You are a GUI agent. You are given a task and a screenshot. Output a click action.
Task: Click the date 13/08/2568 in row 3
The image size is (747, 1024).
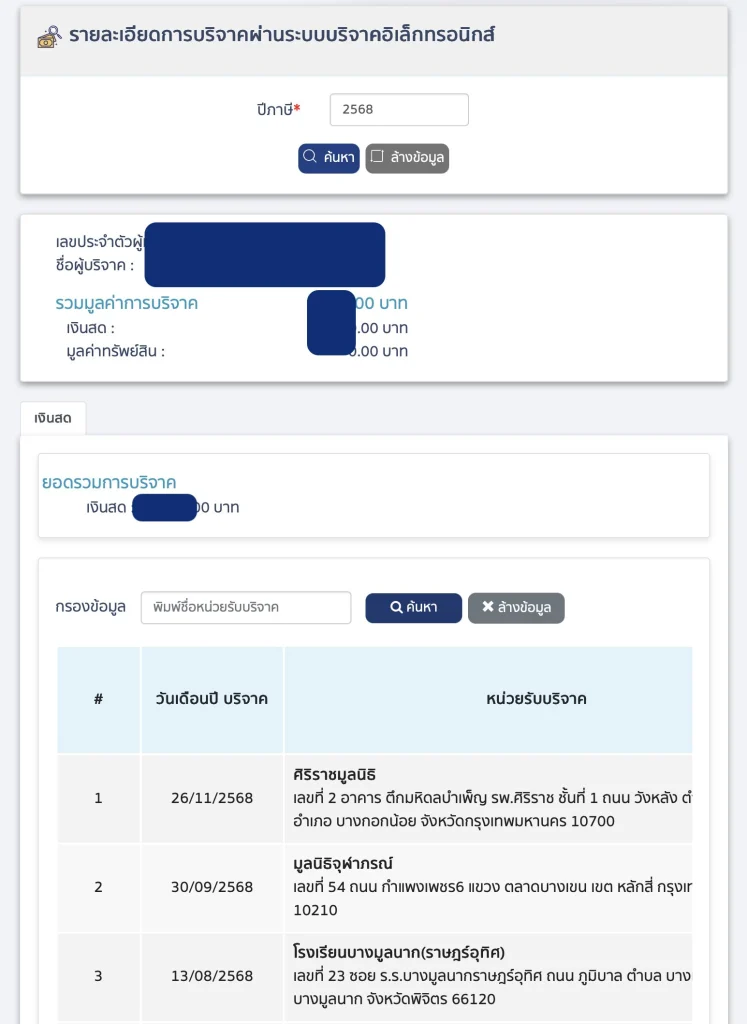(x=212, y=975)
